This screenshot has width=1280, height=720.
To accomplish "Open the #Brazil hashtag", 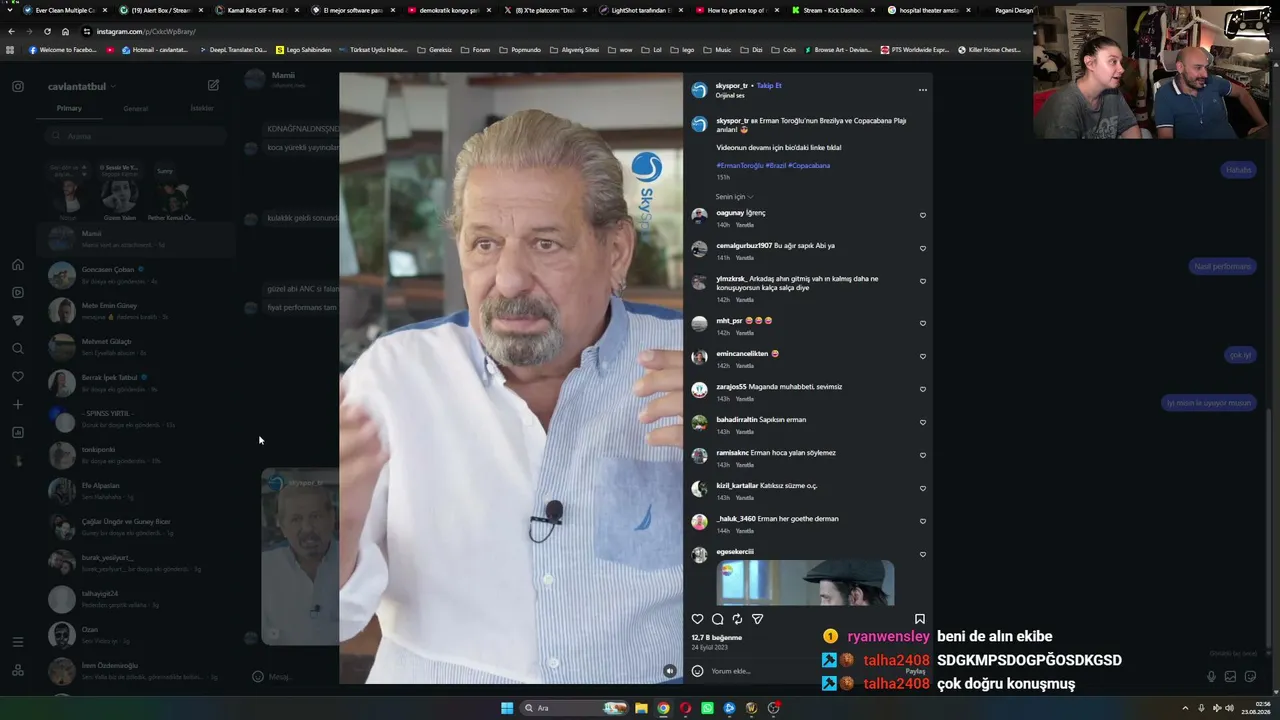I will click(x=776, y=165).
